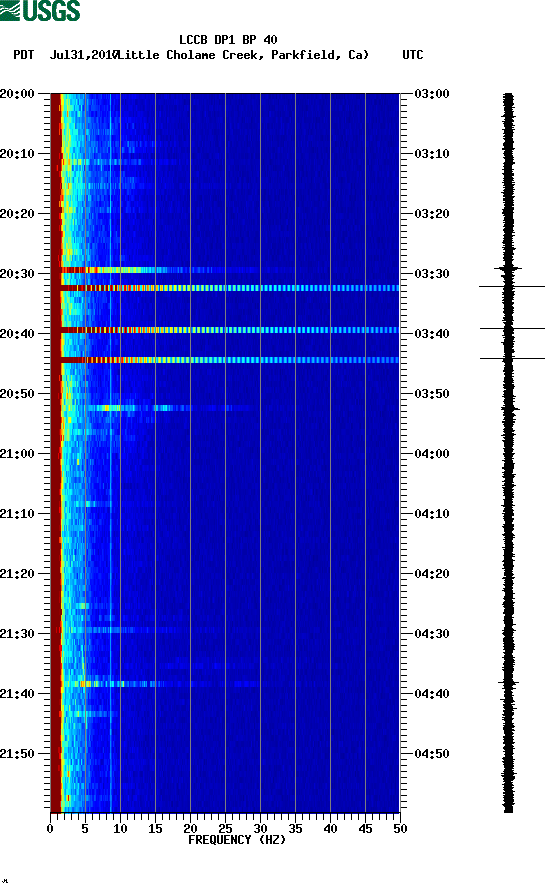Screen dimensions: 552x892
Task: Click the 'UTC' timezone label
Action: (x=413, y=55)
